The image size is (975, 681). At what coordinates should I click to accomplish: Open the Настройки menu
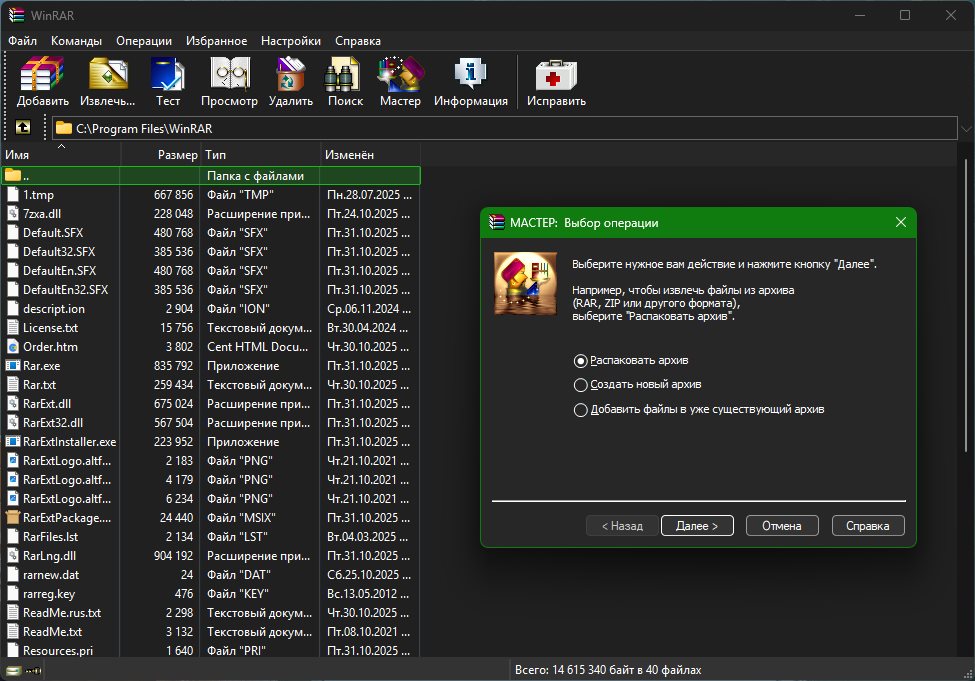[x=290, y=41]
